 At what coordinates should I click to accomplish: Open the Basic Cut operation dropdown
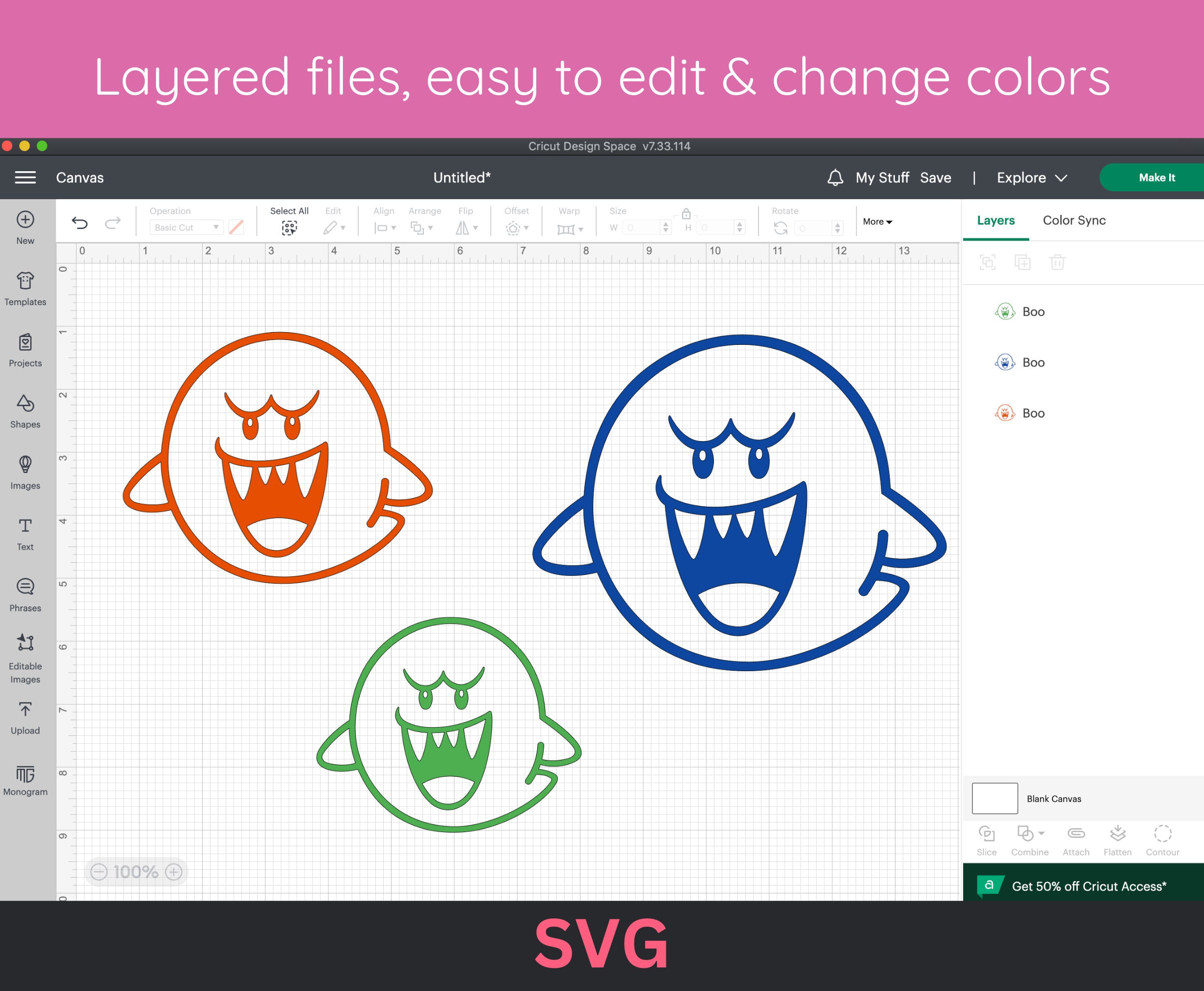coord(185,227)
